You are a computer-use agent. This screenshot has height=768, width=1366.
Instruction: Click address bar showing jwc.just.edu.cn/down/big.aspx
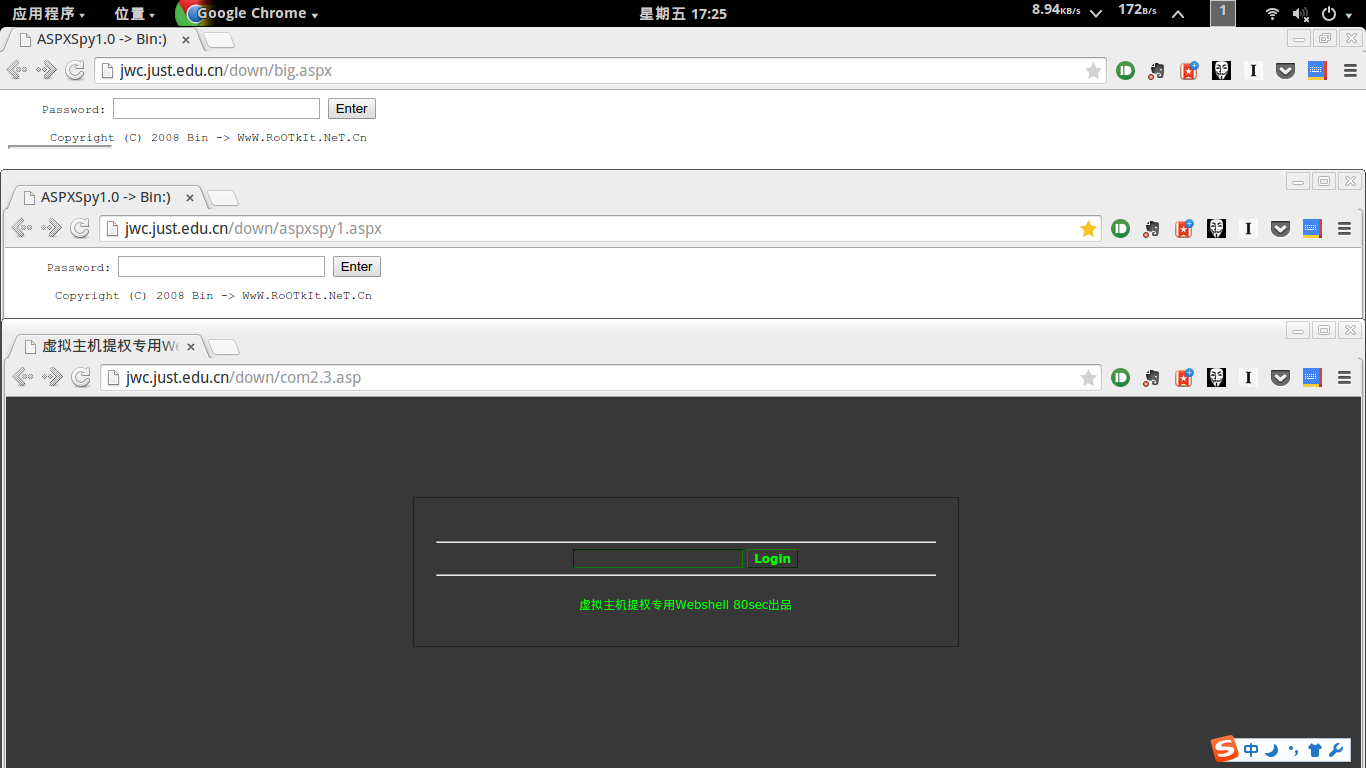pos(600,70)
